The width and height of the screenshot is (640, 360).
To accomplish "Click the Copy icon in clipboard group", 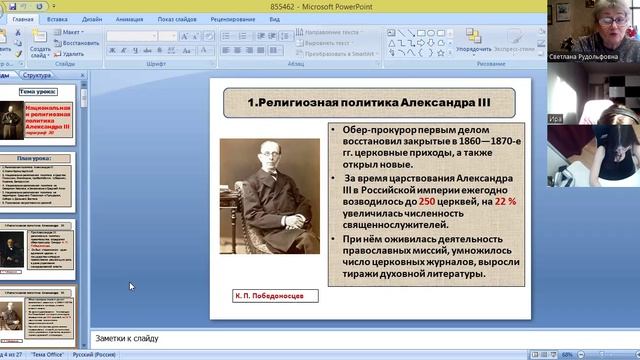I will 18,43.
